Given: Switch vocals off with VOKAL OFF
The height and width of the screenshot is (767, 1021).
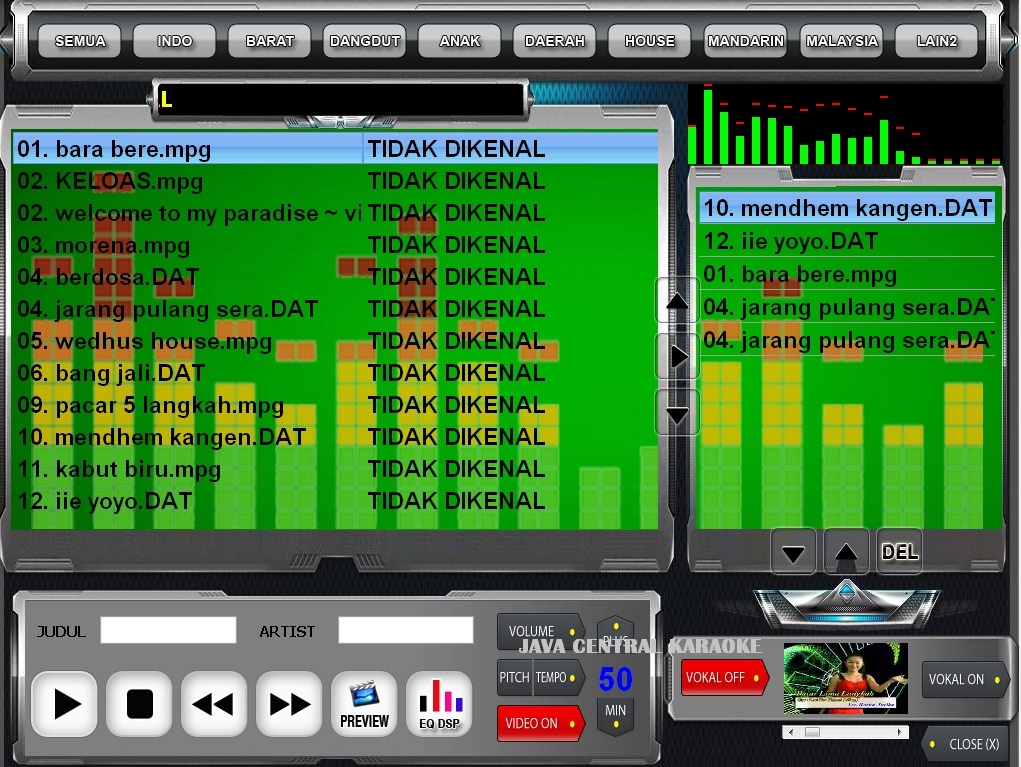Looking at the screenshot, I should tap(724, 677).
